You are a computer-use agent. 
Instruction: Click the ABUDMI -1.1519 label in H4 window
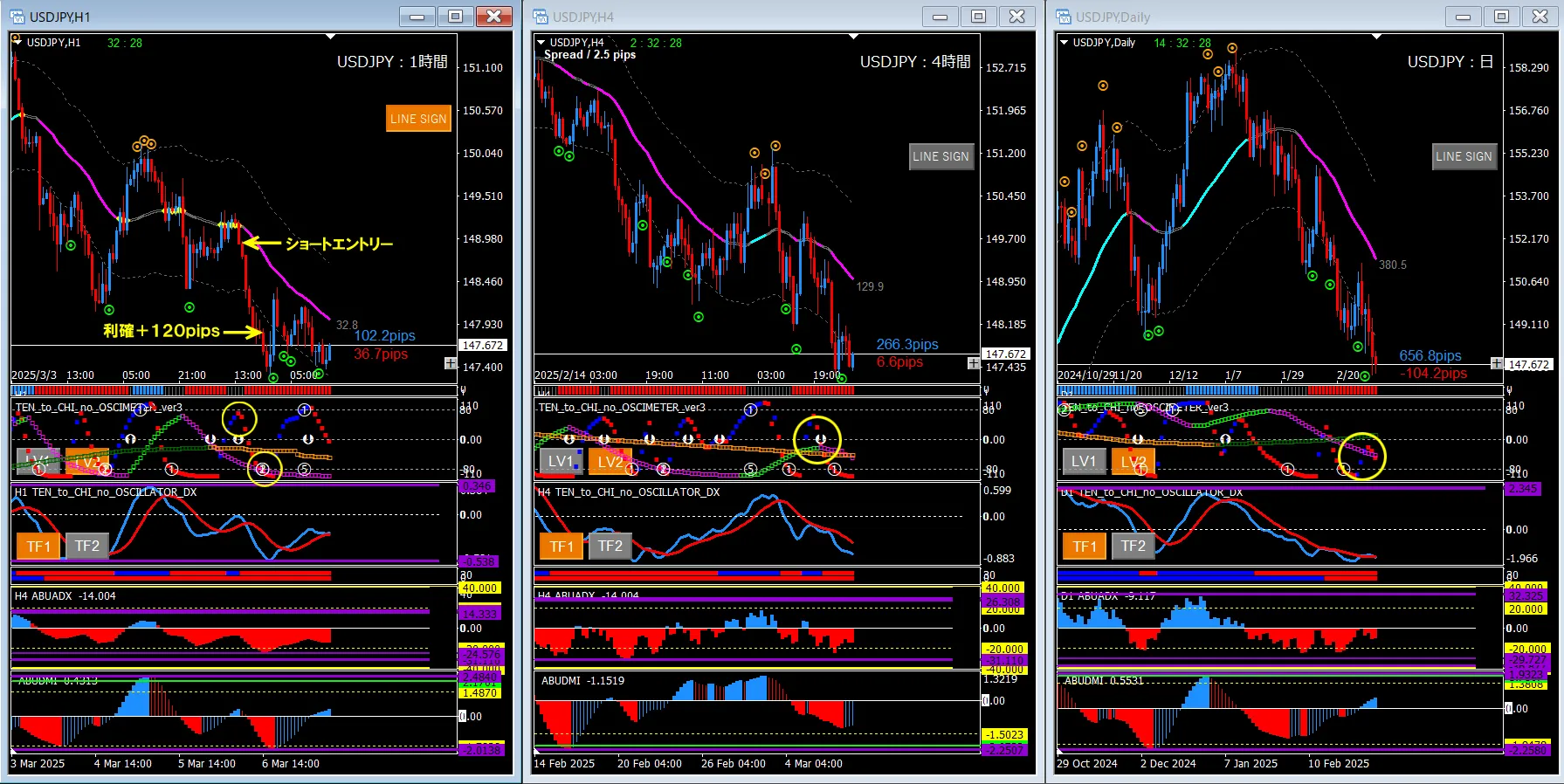(583, 681)
